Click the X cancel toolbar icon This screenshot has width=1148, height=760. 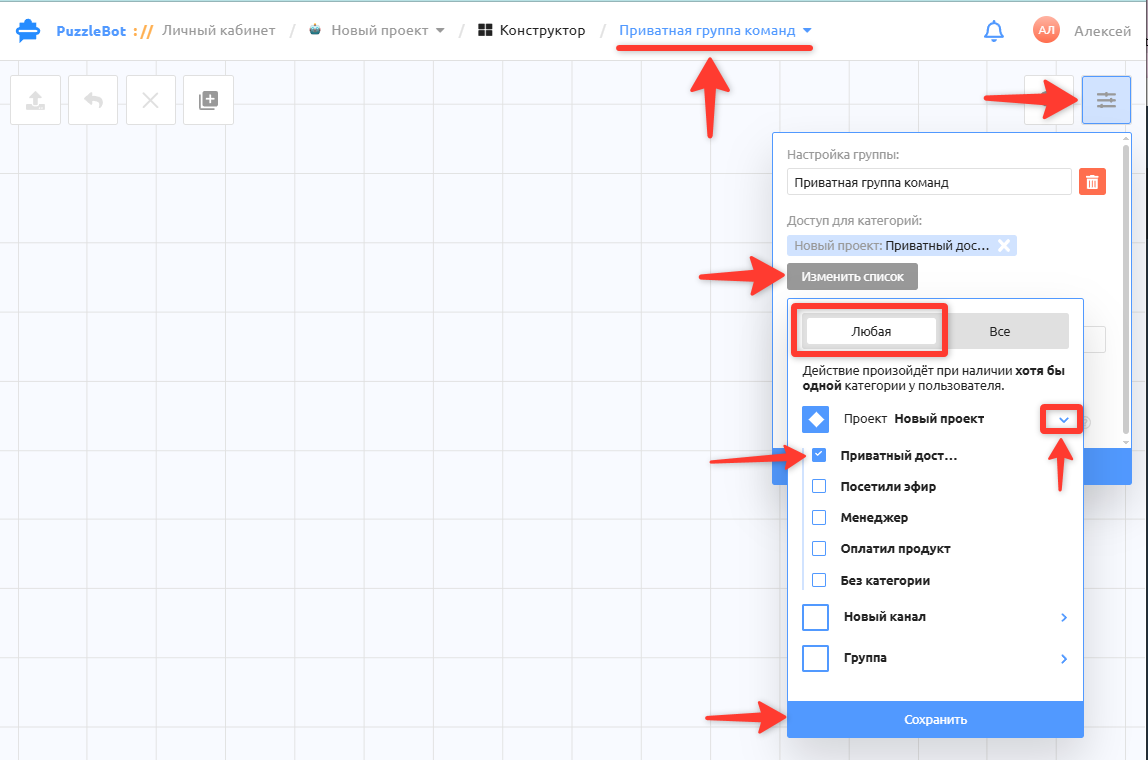[x=151, y=100]
